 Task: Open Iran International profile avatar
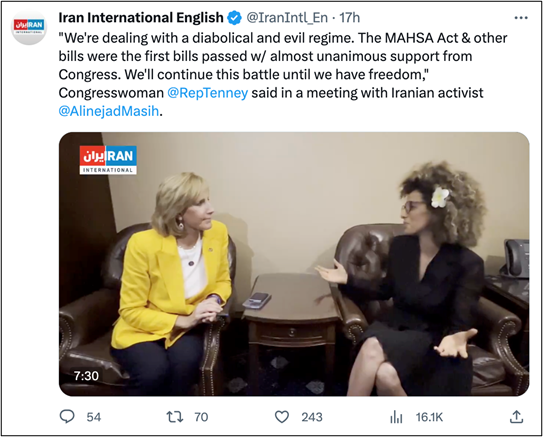[29, 27]
